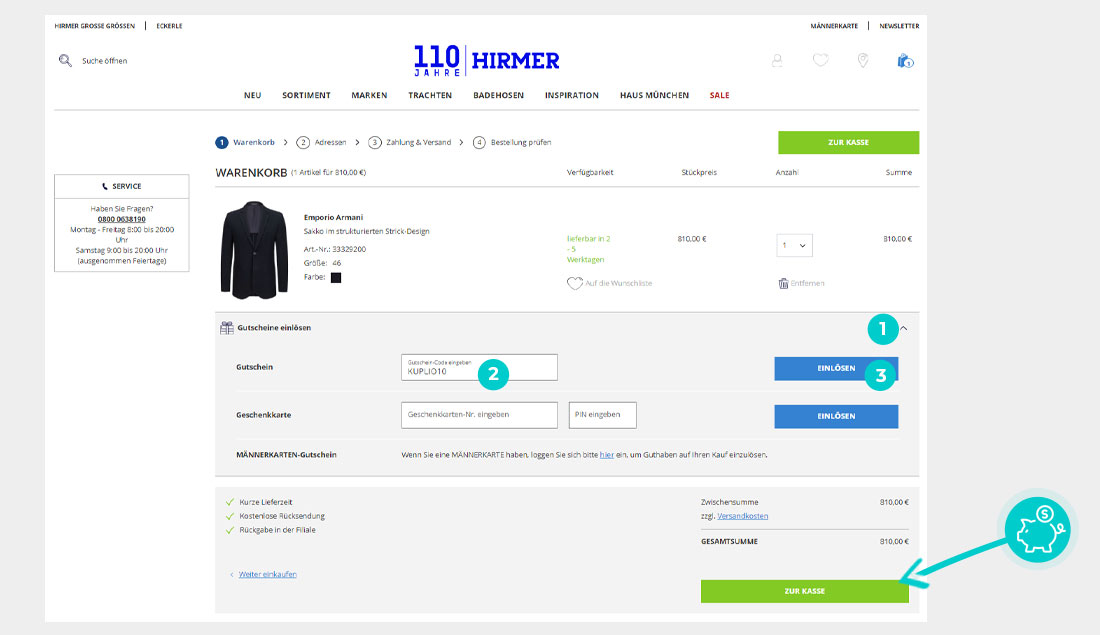Image resolution: width=1100 pixels, height=635 pixels.
Task: Open the MÄNNERKARTE top link
Action: [834, 26]
